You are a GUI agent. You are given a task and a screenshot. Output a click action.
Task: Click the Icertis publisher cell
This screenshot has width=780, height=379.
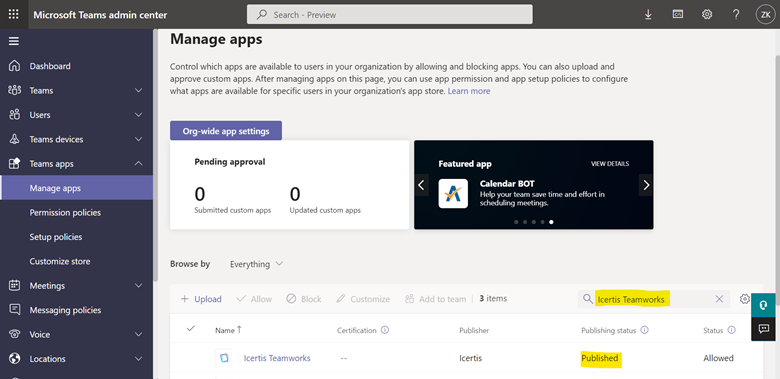click(x=471, y=358)
